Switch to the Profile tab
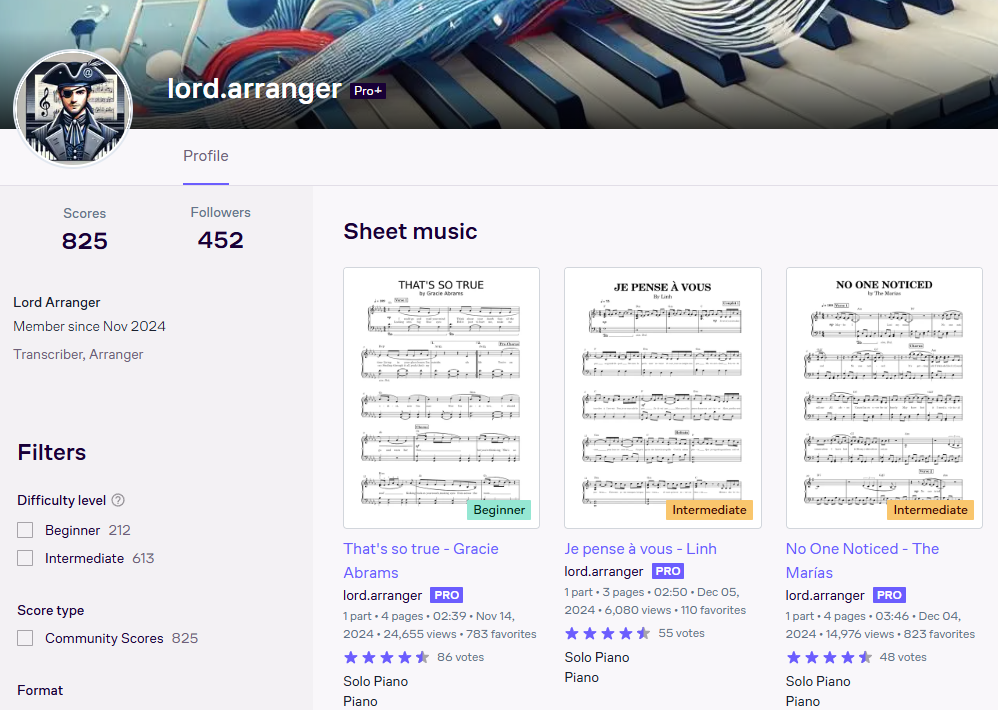The width and height of the screenshot is (998, 710). tap(206, 156)
